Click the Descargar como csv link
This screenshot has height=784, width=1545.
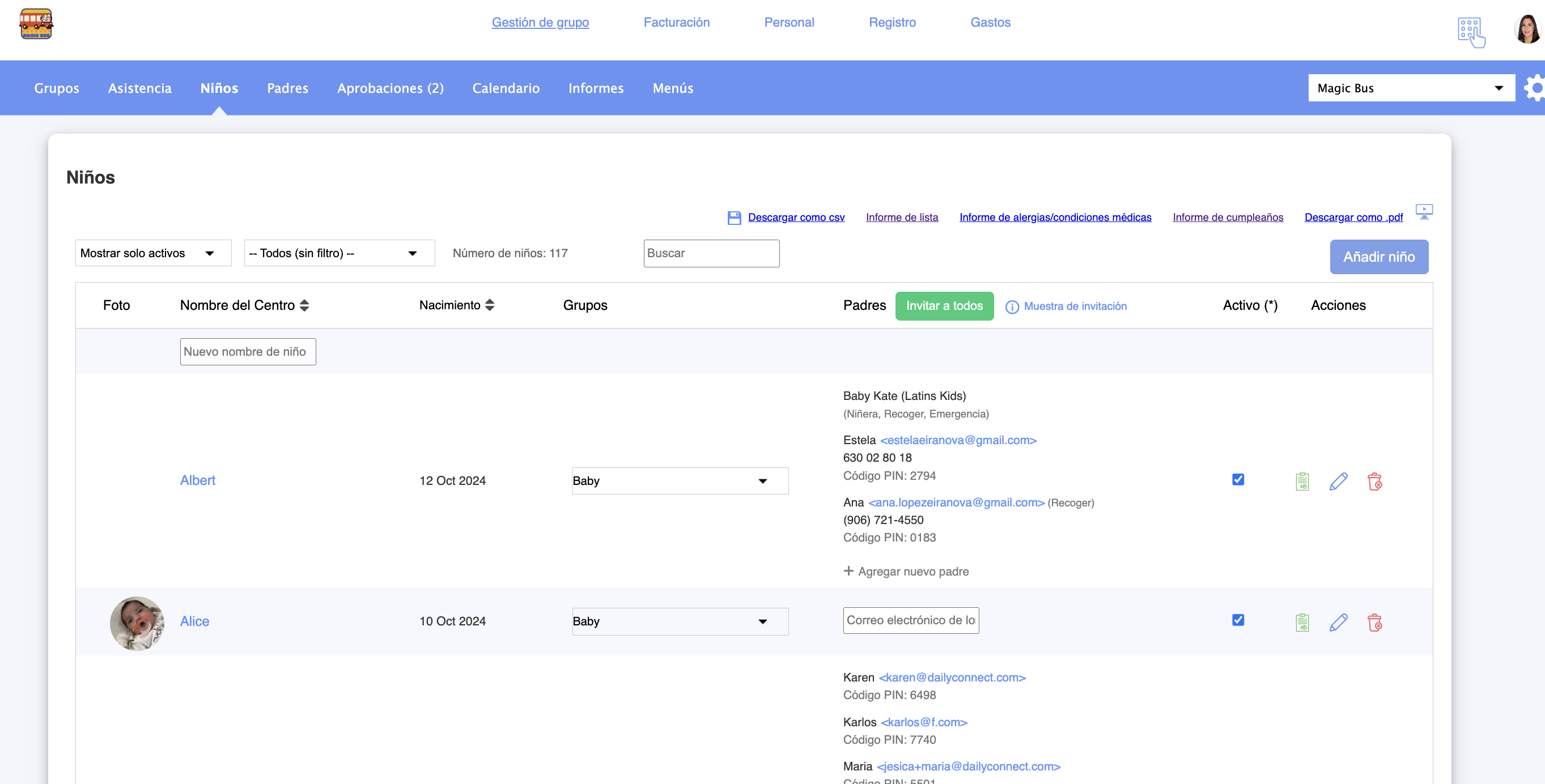coord(795,217)
